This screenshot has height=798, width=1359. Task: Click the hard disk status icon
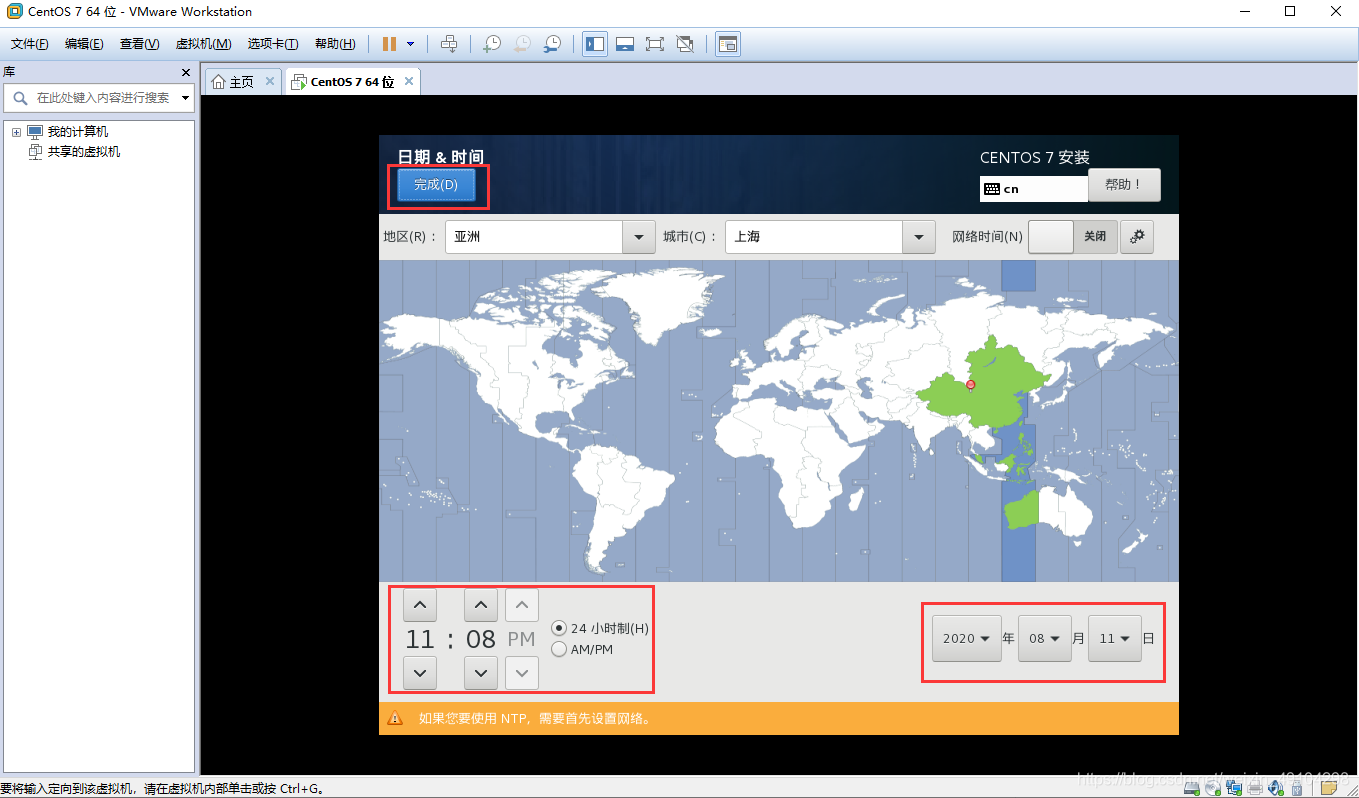tap(1191, 788)
